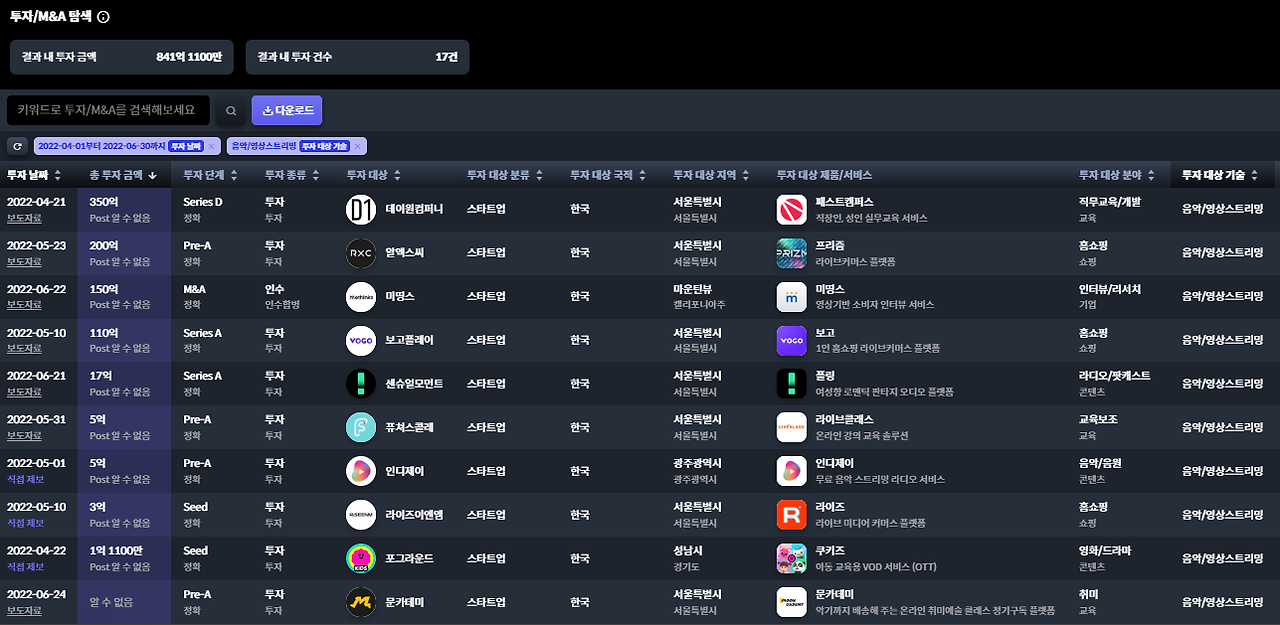Click the 플링 product logo
Image resolution: width=1280 pixels, height=625 pixels.
[x=791, y=383]
